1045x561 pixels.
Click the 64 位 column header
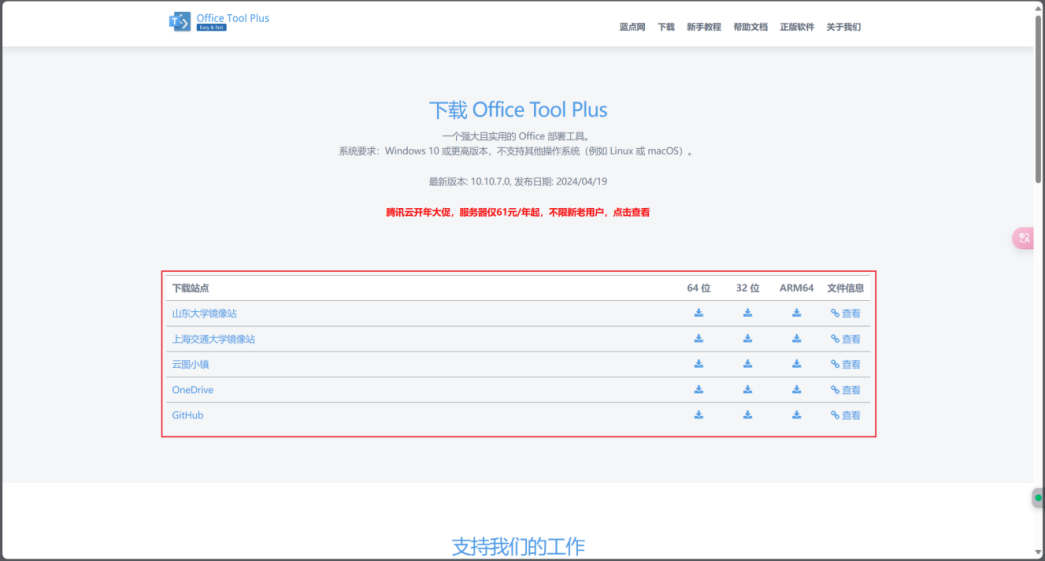(698, 288)
